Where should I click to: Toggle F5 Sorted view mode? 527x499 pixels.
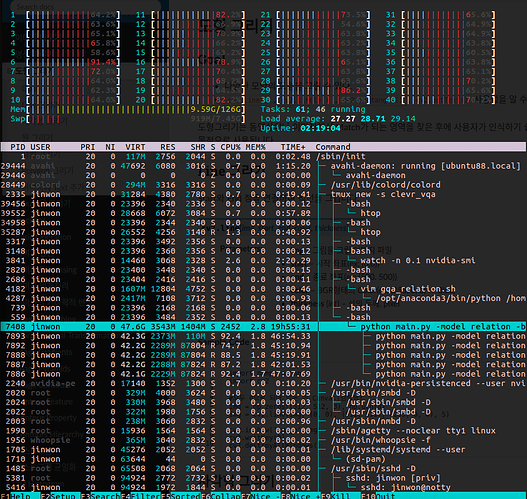pyautogui.click(x=180, y=496)
